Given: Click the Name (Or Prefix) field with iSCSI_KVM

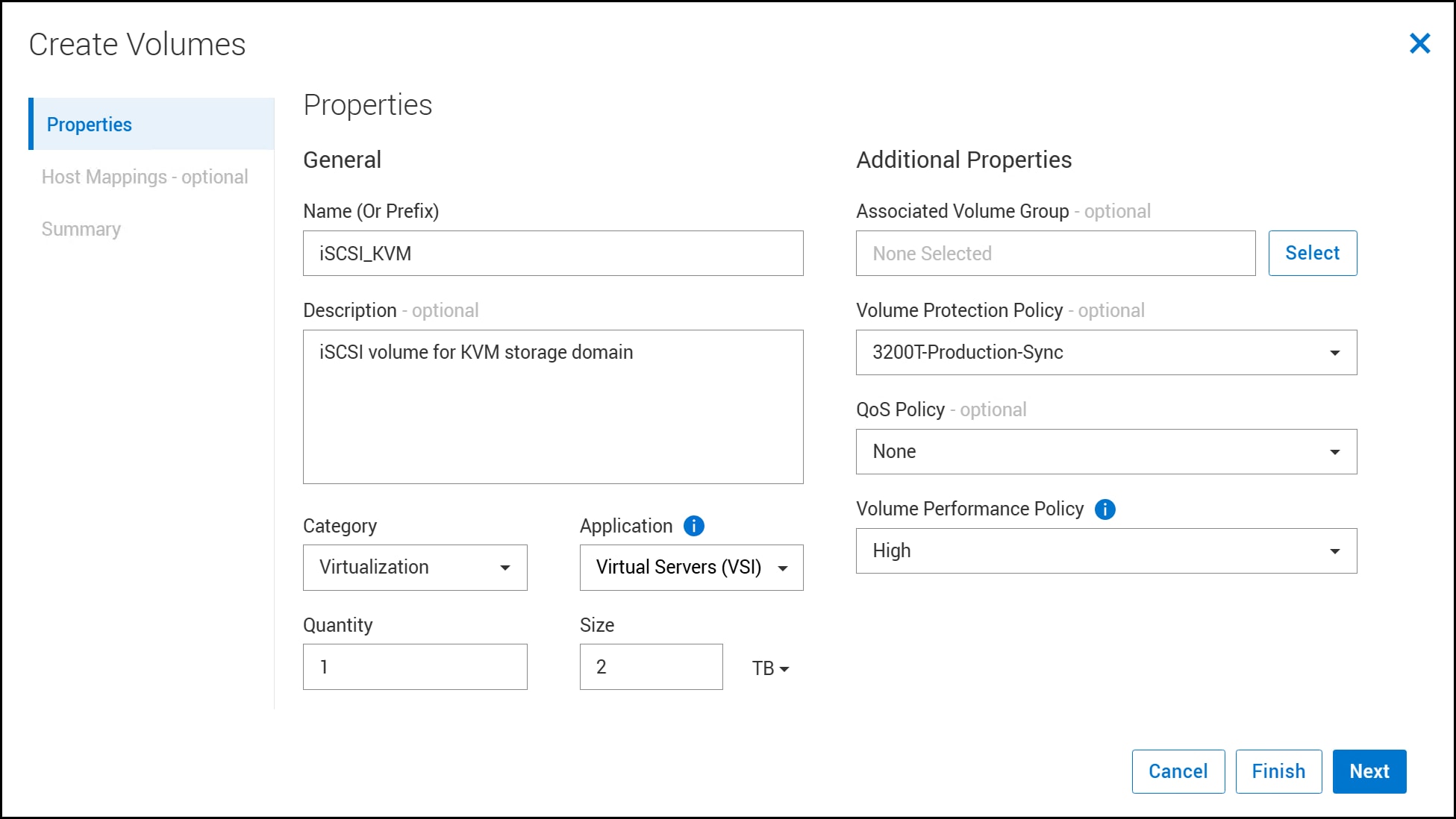Looking at the screenshot, I should point(553,254).
